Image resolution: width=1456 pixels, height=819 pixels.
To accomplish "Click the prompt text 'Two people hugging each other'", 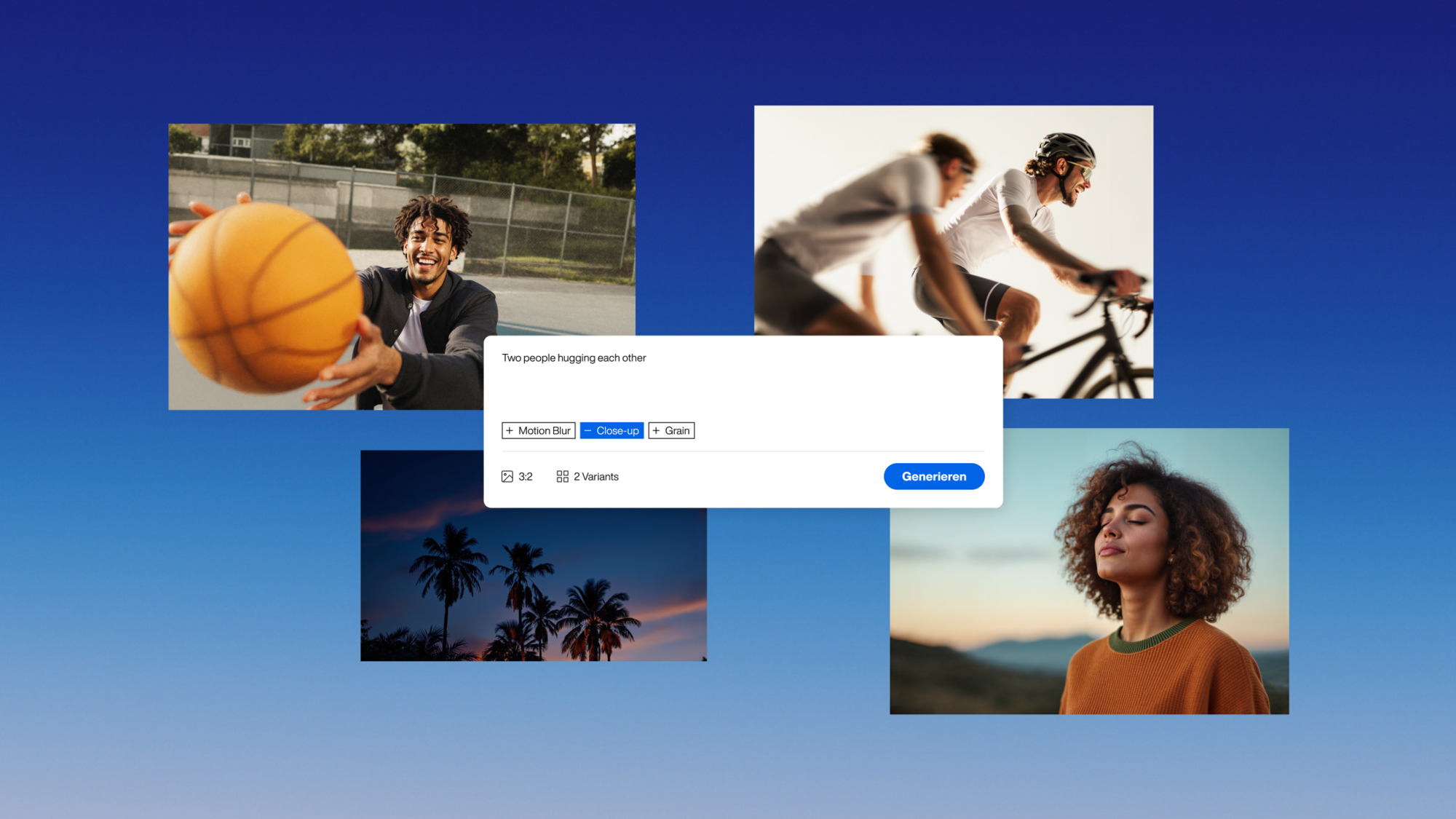I will point(574,357).
